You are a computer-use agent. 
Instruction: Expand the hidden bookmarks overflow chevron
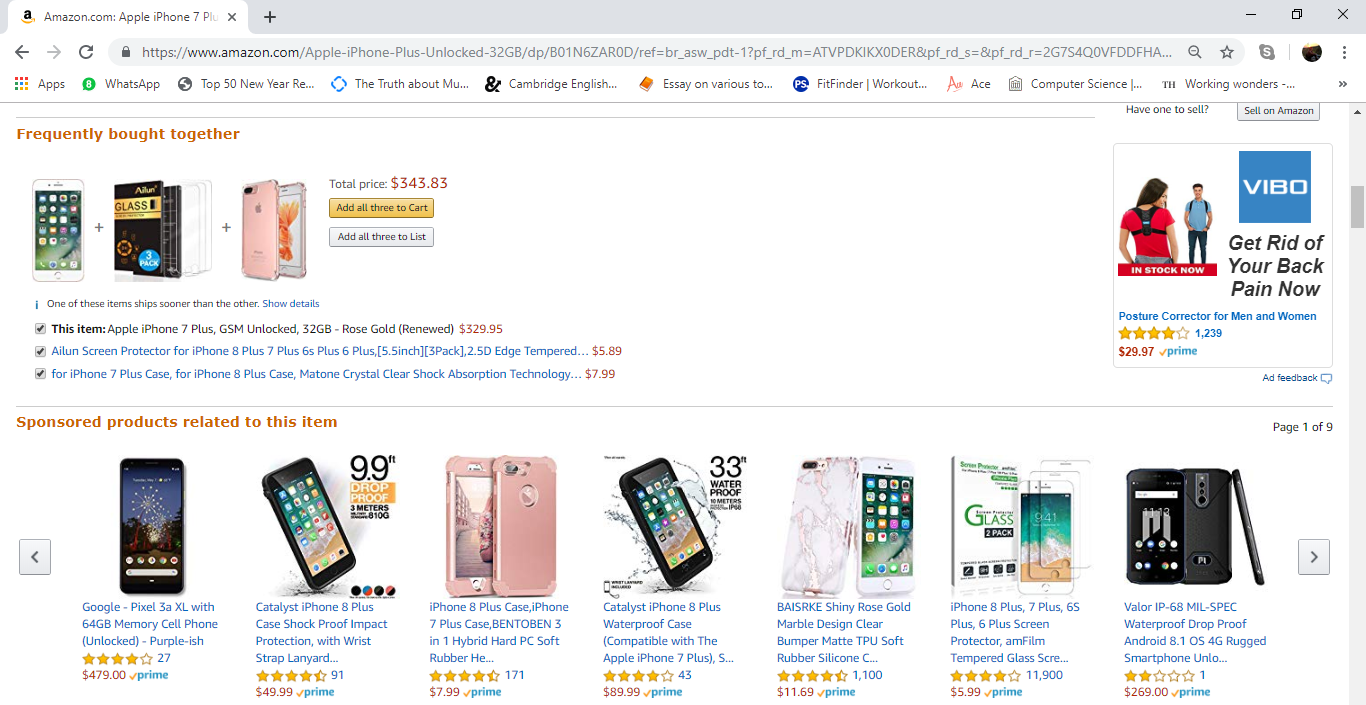point(1342,84)
